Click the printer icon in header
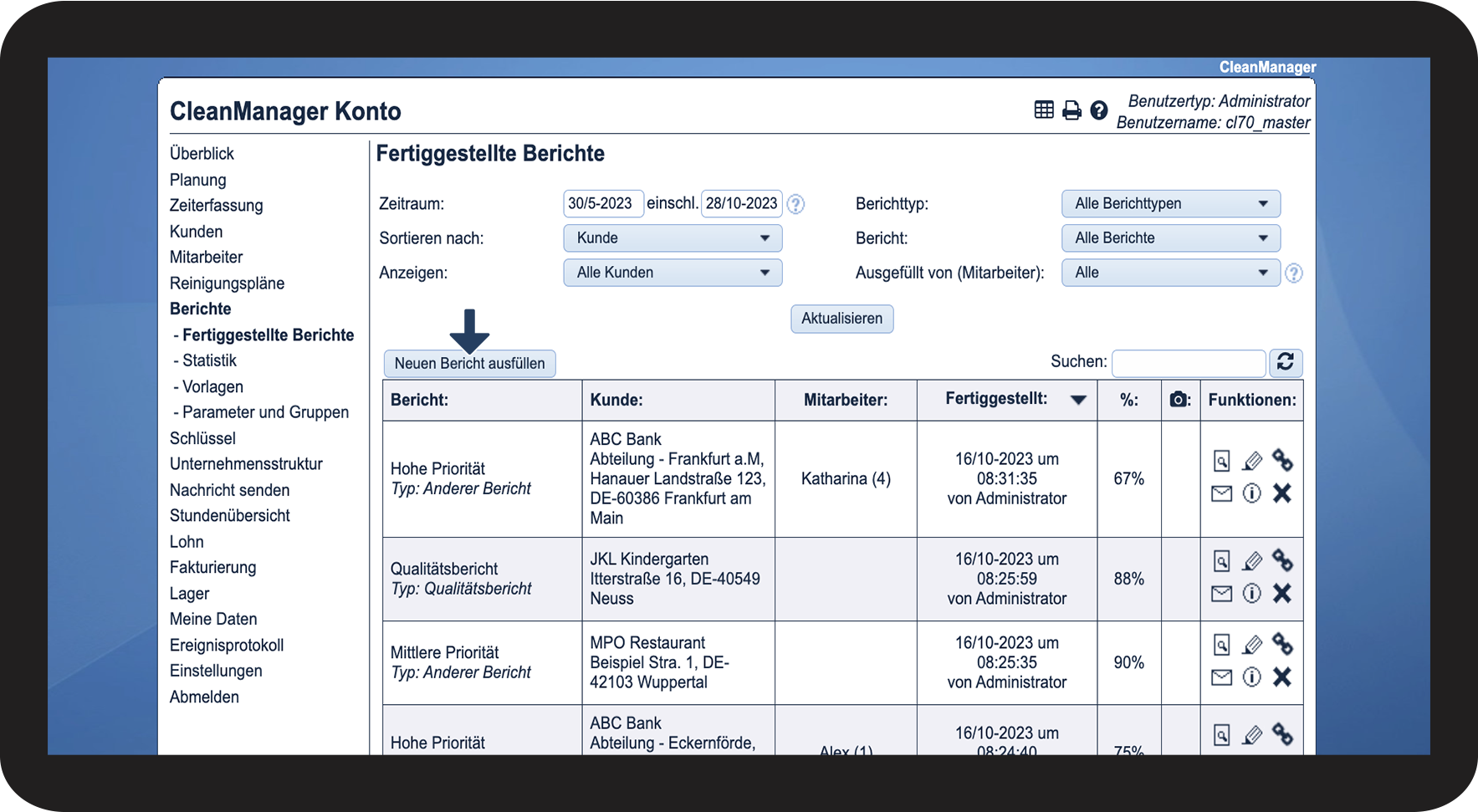This screenshot has width=1478, height=812. [x=1071, y=110]
